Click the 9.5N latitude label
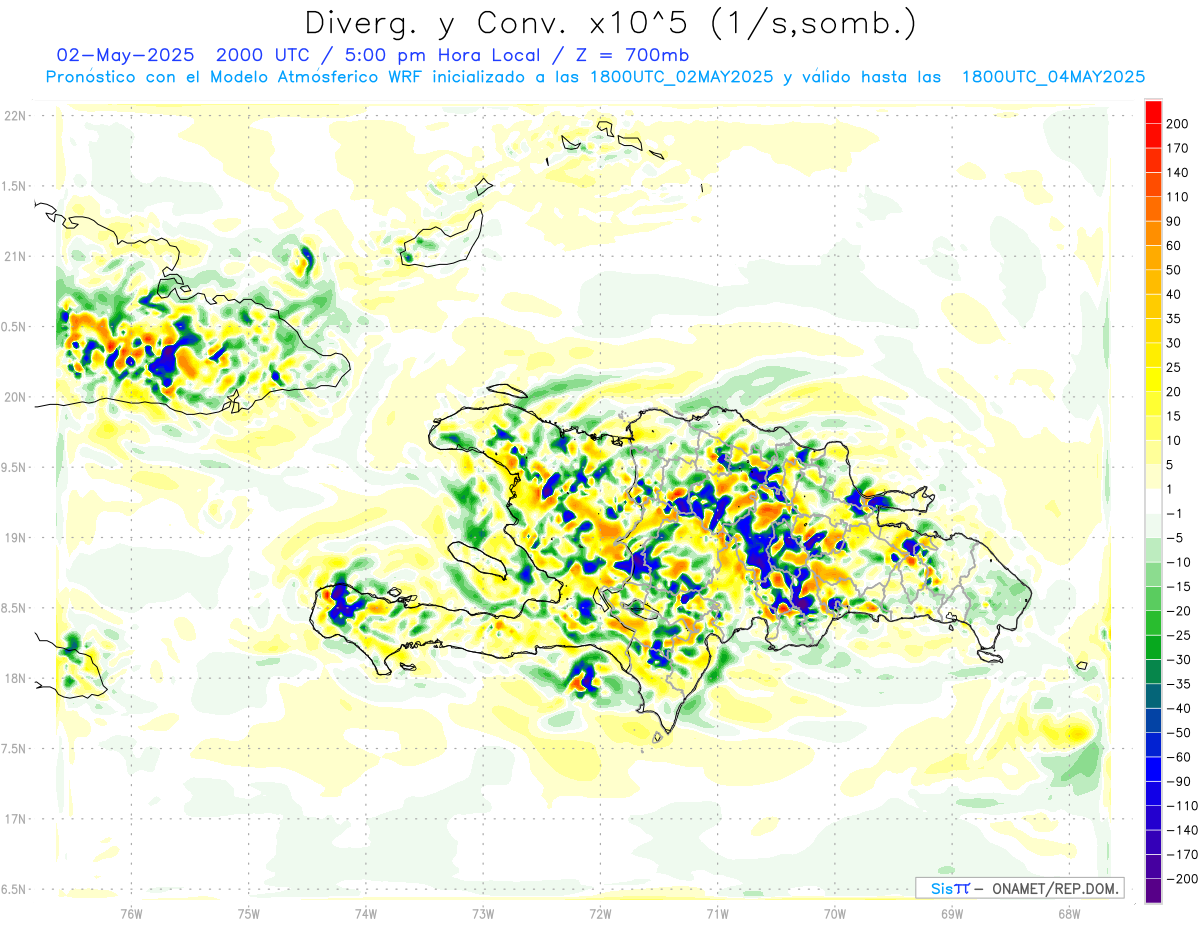This screenshot has height=927, width=1200. click(x=15, y=467)
